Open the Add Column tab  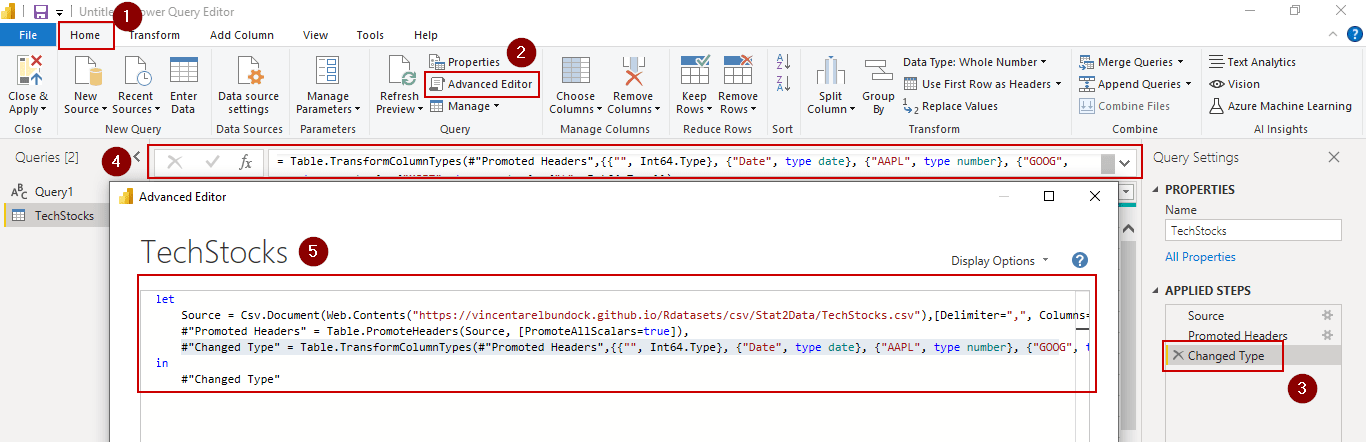point(242,35)
